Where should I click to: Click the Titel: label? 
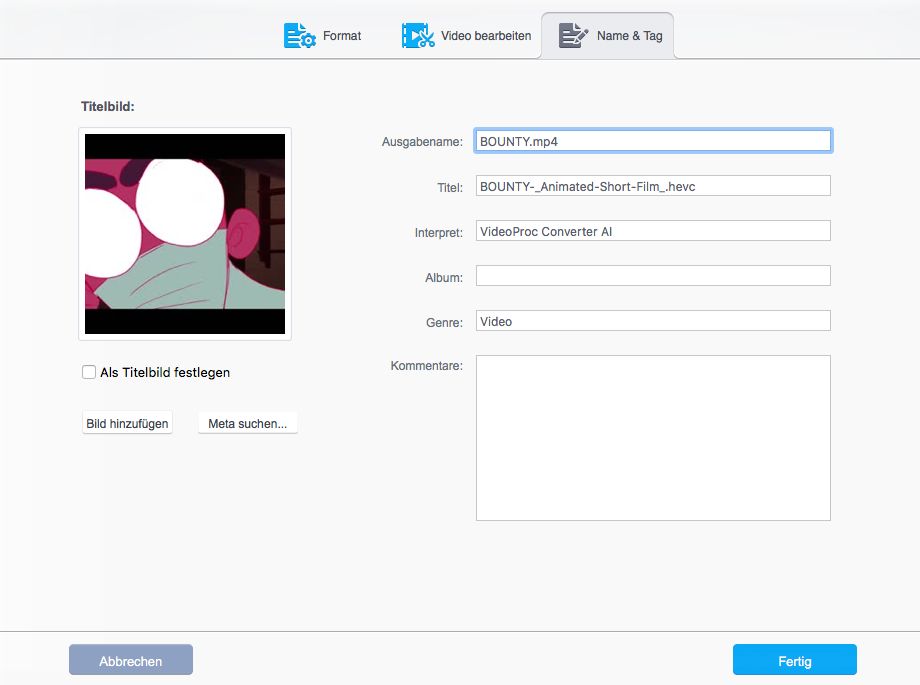(x=450, y=188)
